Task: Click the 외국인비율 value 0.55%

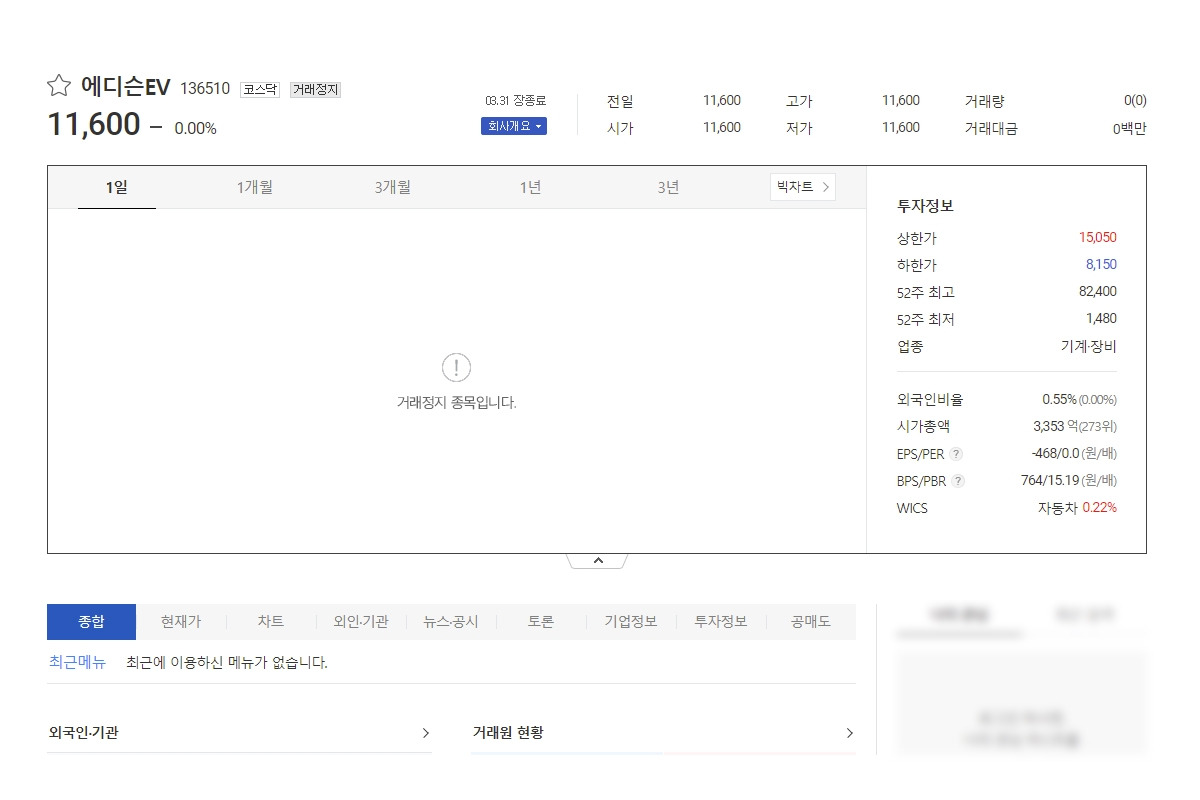Action: (1059, 400)
